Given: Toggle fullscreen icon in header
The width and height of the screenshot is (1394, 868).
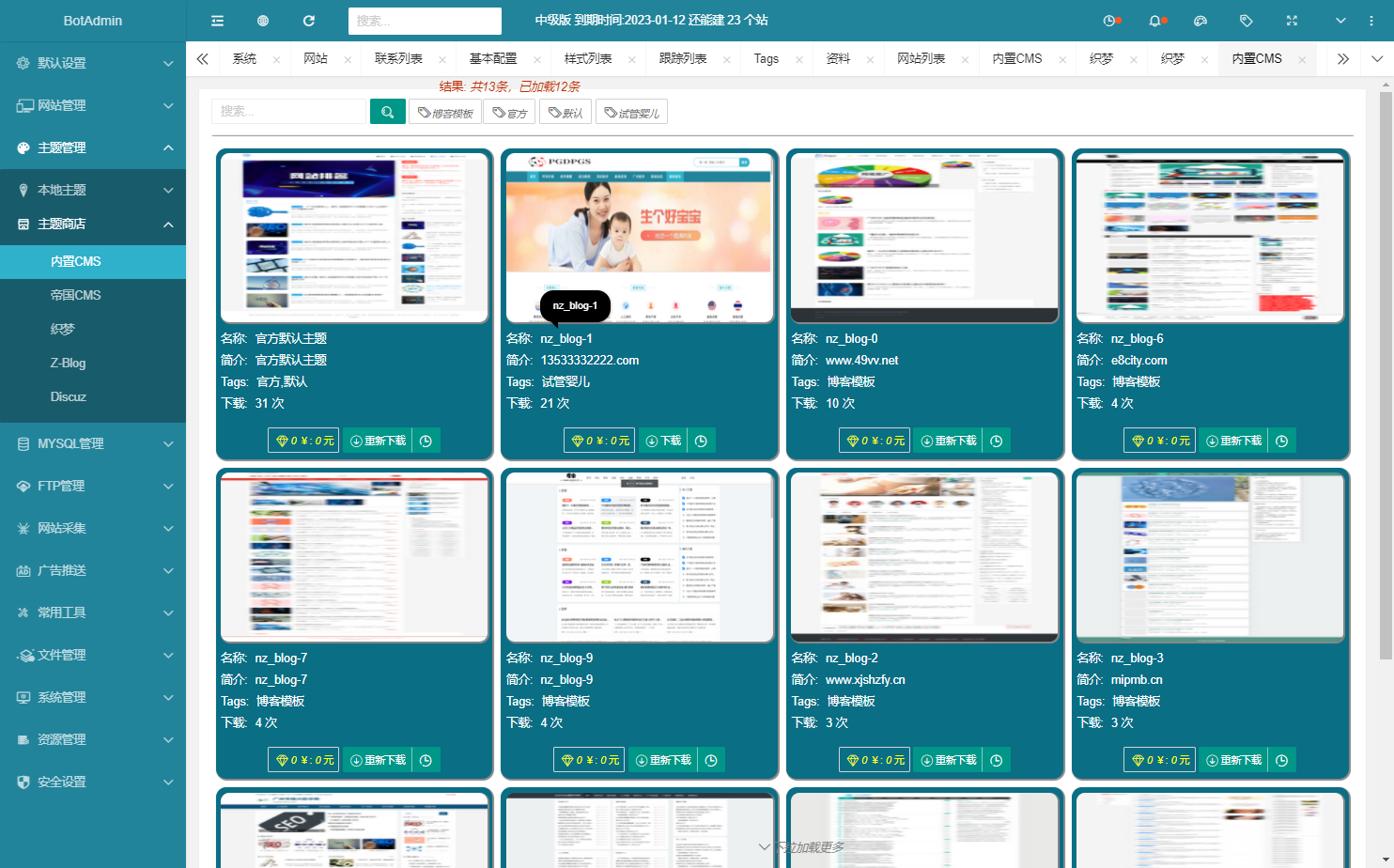Looking at the screenshot, I should [x=1292, y=21].
